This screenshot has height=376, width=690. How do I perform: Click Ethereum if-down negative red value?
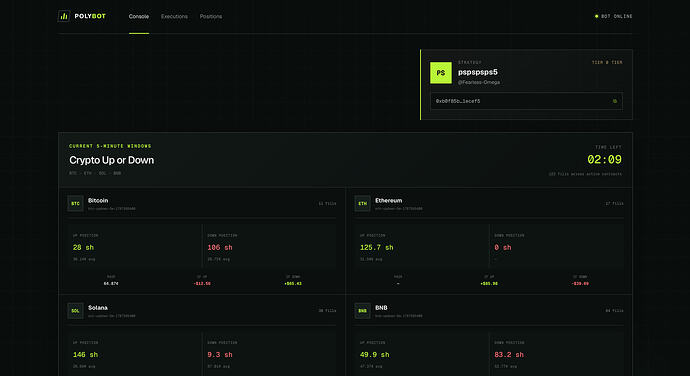(x=580, y=284)
